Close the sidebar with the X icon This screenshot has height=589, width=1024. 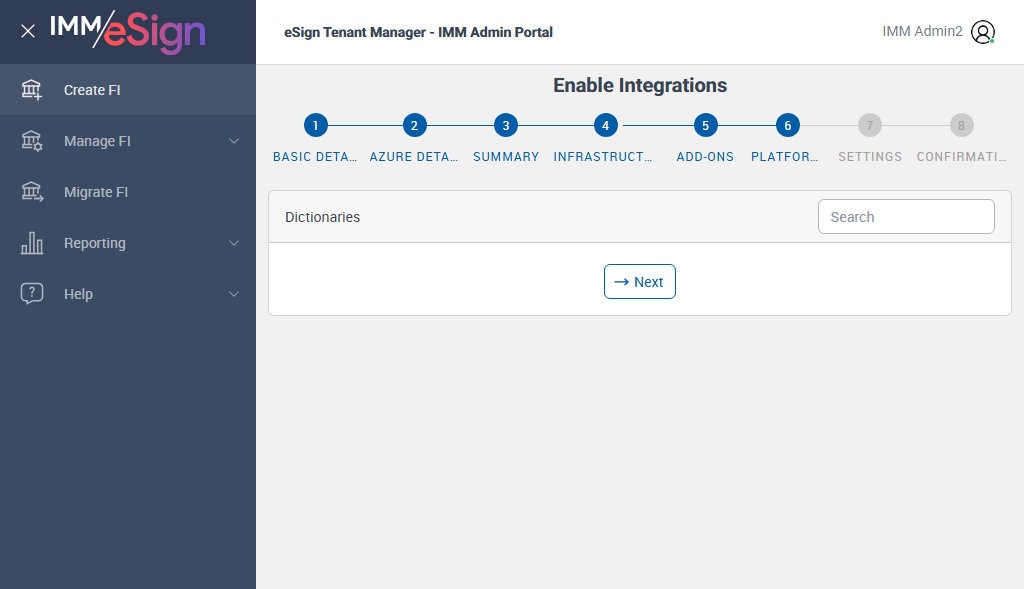pos(27,31)
